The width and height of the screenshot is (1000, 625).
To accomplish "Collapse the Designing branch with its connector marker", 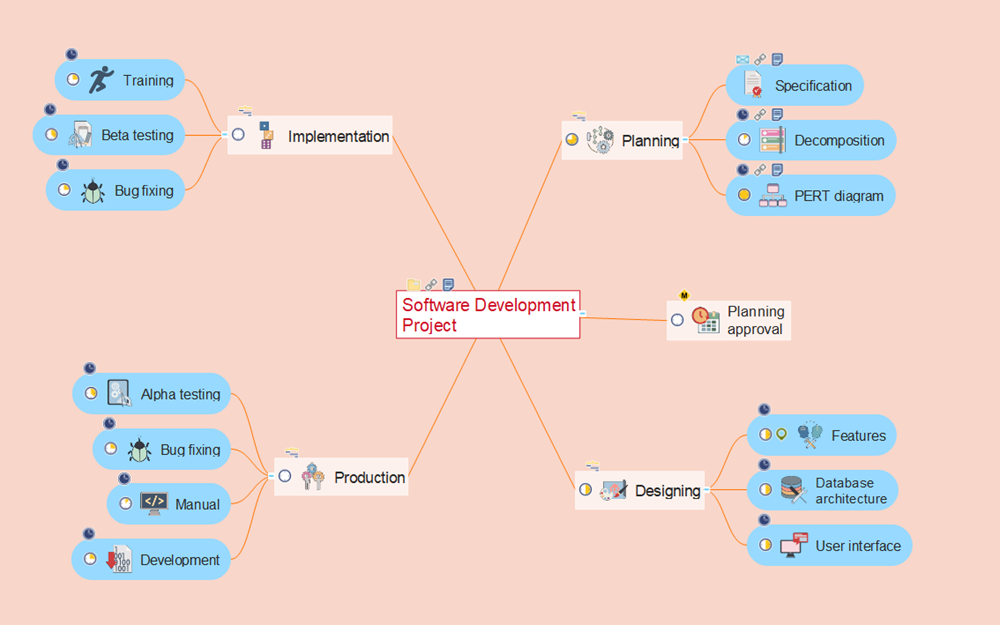I will coord(709,491).
